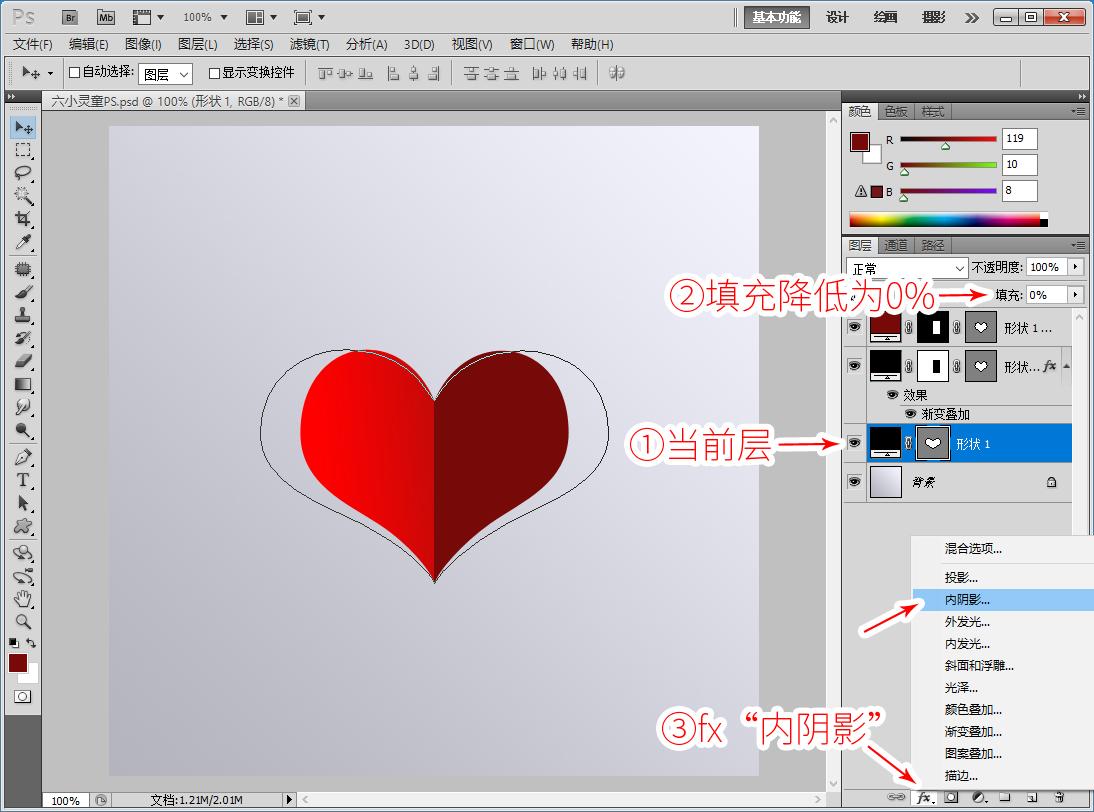Click the delete layer trash icon
Image resolution: width=1094 pixels, height=812 pixels.
[x=1059, y=797]
